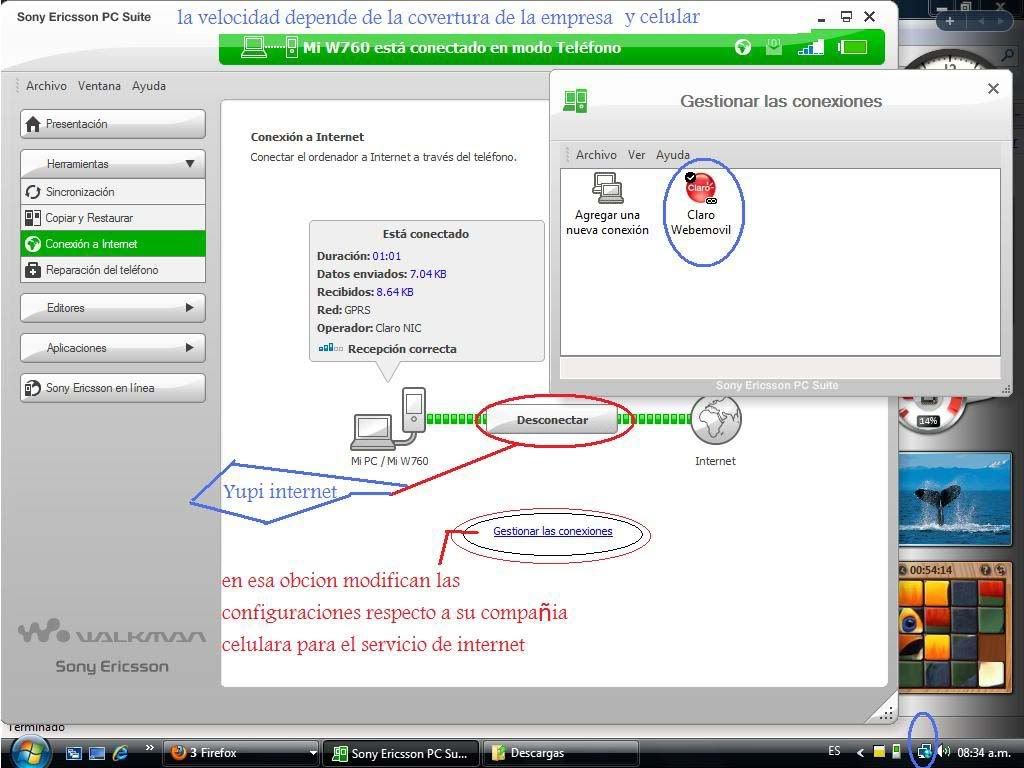Open the Ver menu
1024x768 pixels.
pyautogui.click(x=637, y=155)
